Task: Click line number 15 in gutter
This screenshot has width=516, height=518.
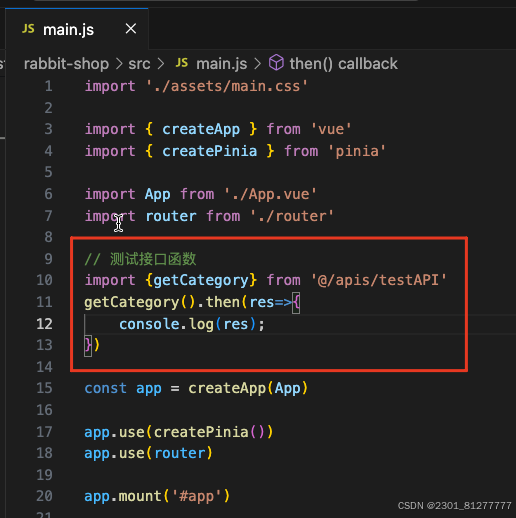Action: 44,388
